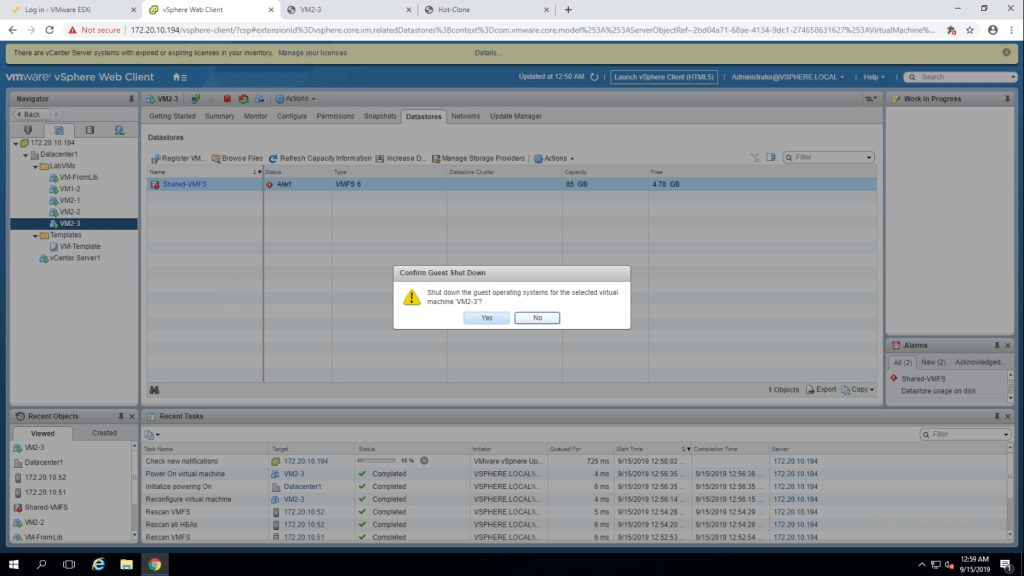Click No in the shutdown dialog
1024x576 pixels.
pyautogui.click(x=537, y=318)
